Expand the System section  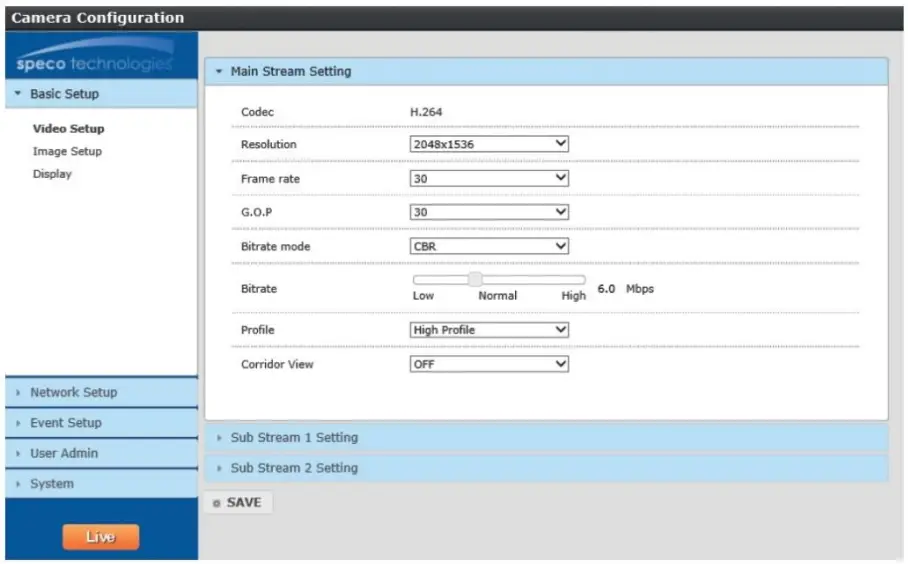point(101,484)
